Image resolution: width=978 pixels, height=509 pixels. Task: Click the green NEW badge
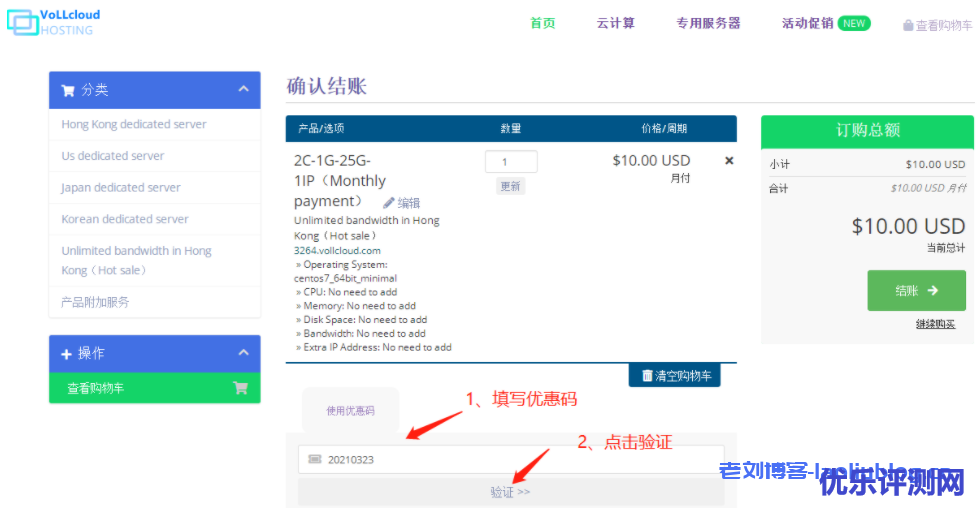(854, 24)
